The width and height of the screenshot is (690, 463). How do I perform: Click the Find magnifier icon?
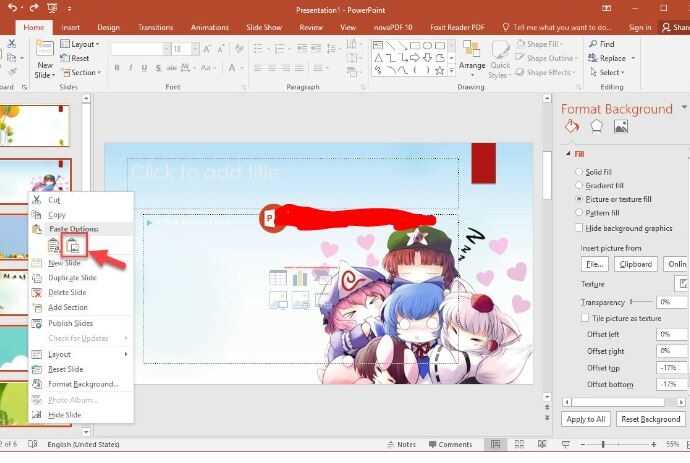click(x=593, y=44)
